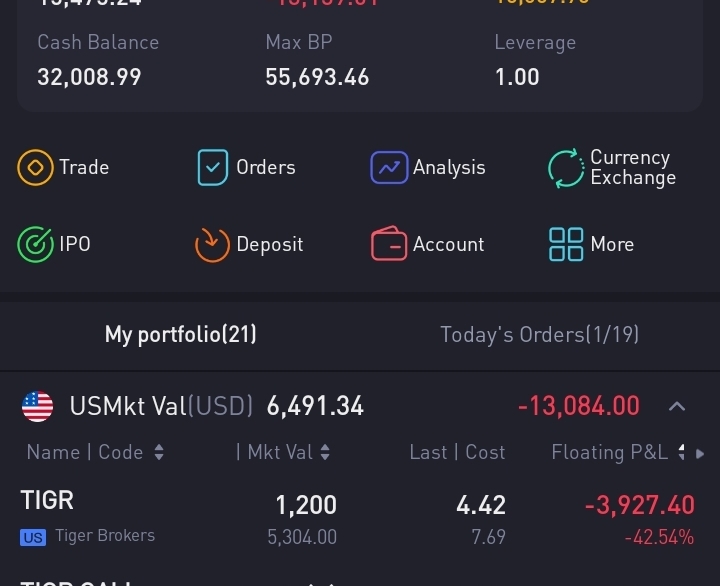
Task: Sort holdings by Name | Code
Action: [x=95, y=453]
